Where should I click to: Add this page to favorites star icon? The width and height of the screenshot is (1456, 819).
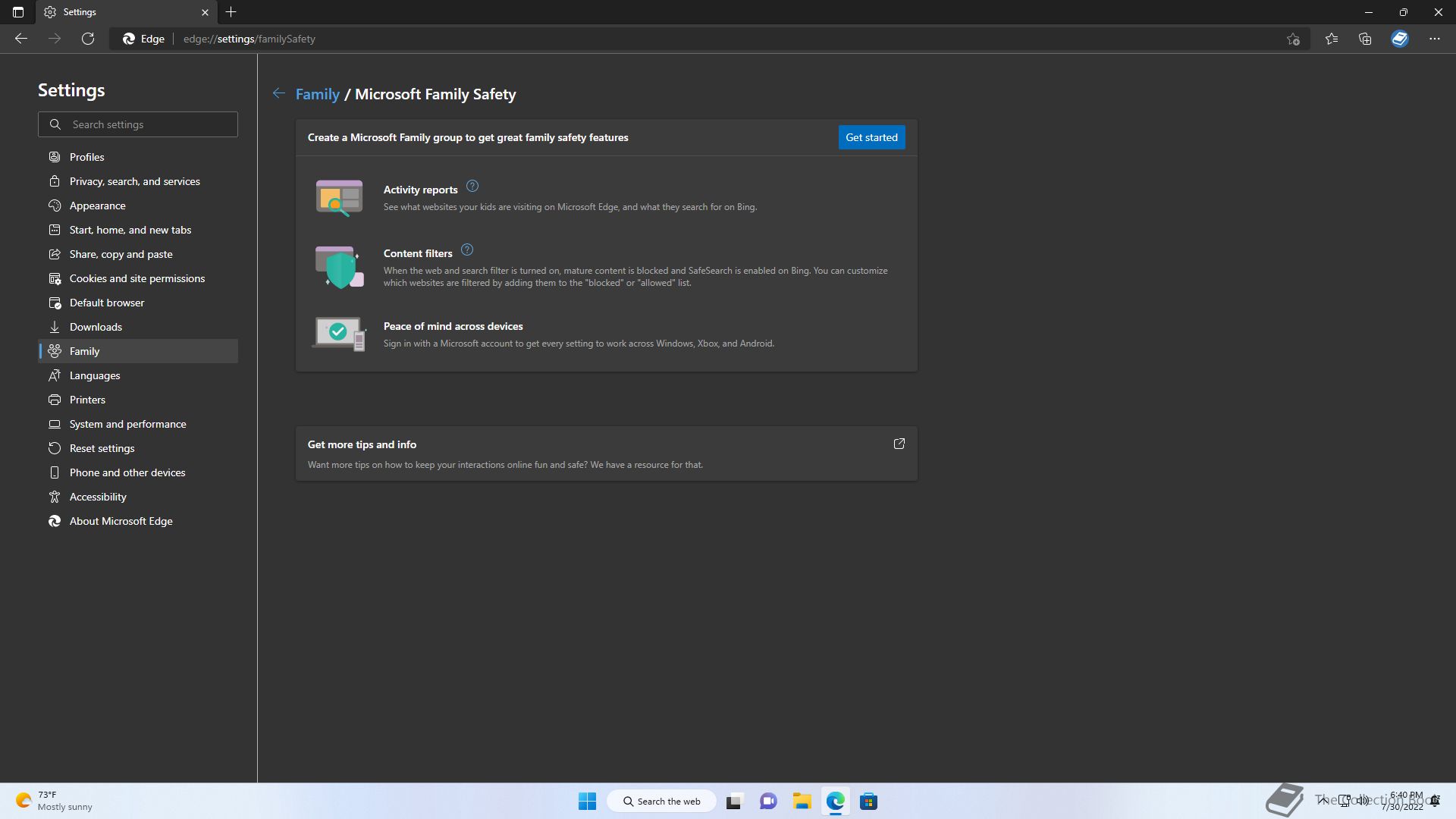click(1294, 39)
